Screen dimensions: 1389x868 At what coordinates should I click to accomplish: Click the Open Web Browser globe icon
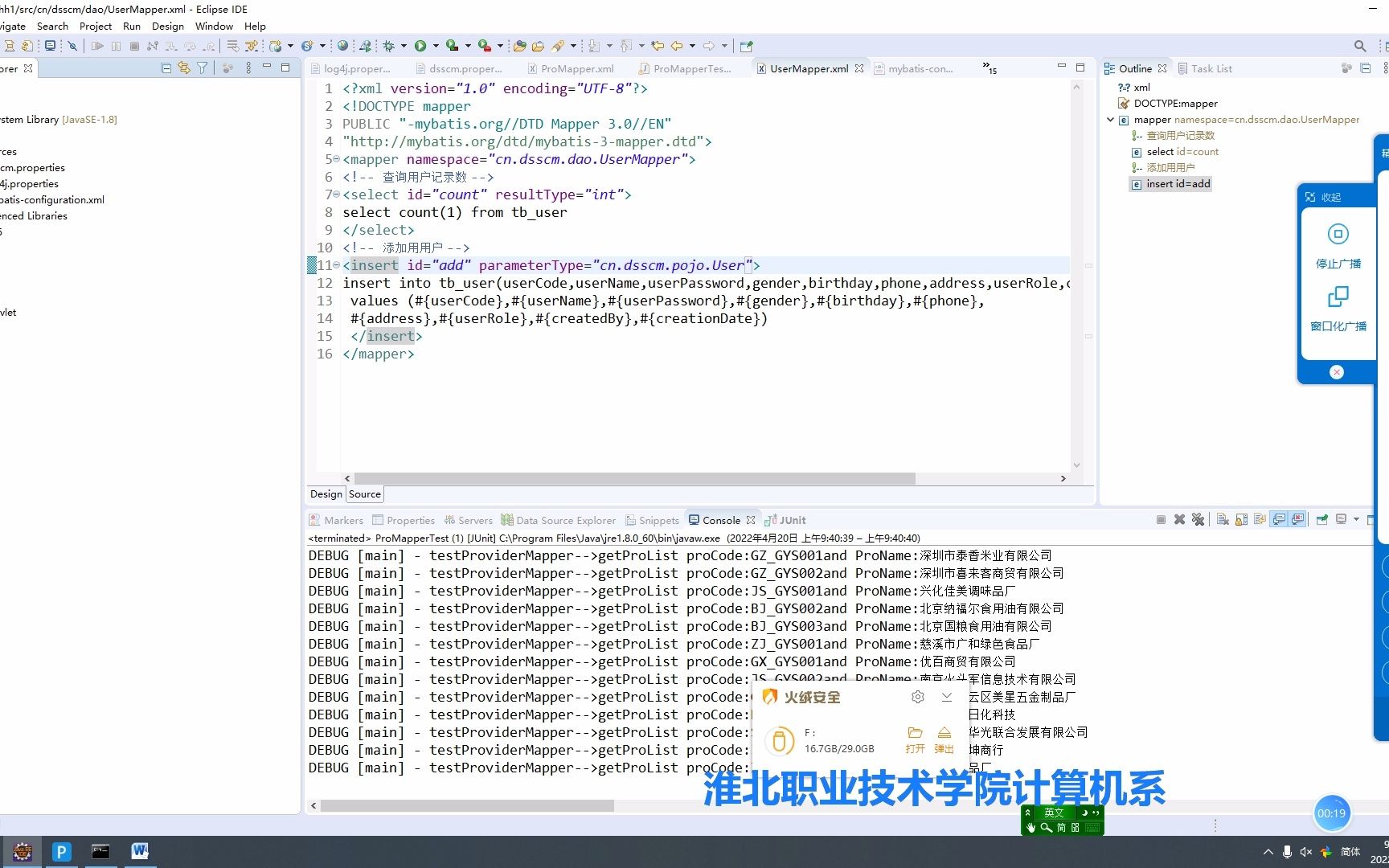click(343, 46)
